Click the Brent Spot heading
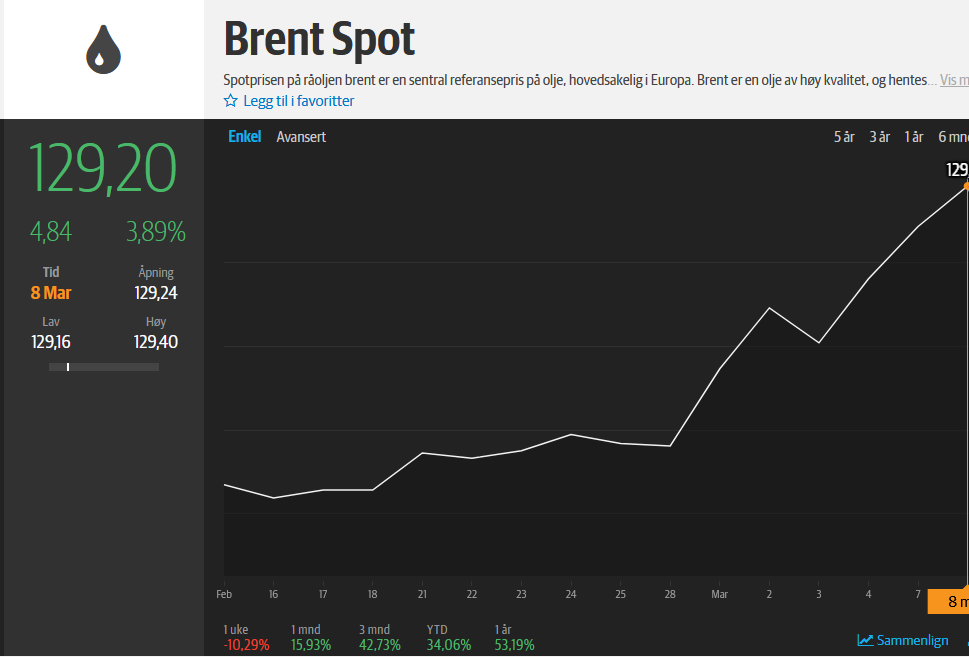Viewport: 969px width, 657px height. coord(319,40)
